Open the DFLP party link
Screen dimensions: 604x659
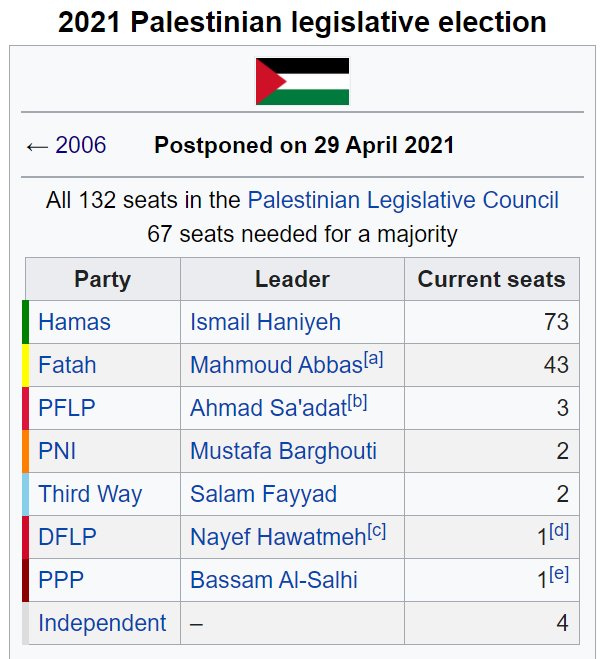pos(67,537)
